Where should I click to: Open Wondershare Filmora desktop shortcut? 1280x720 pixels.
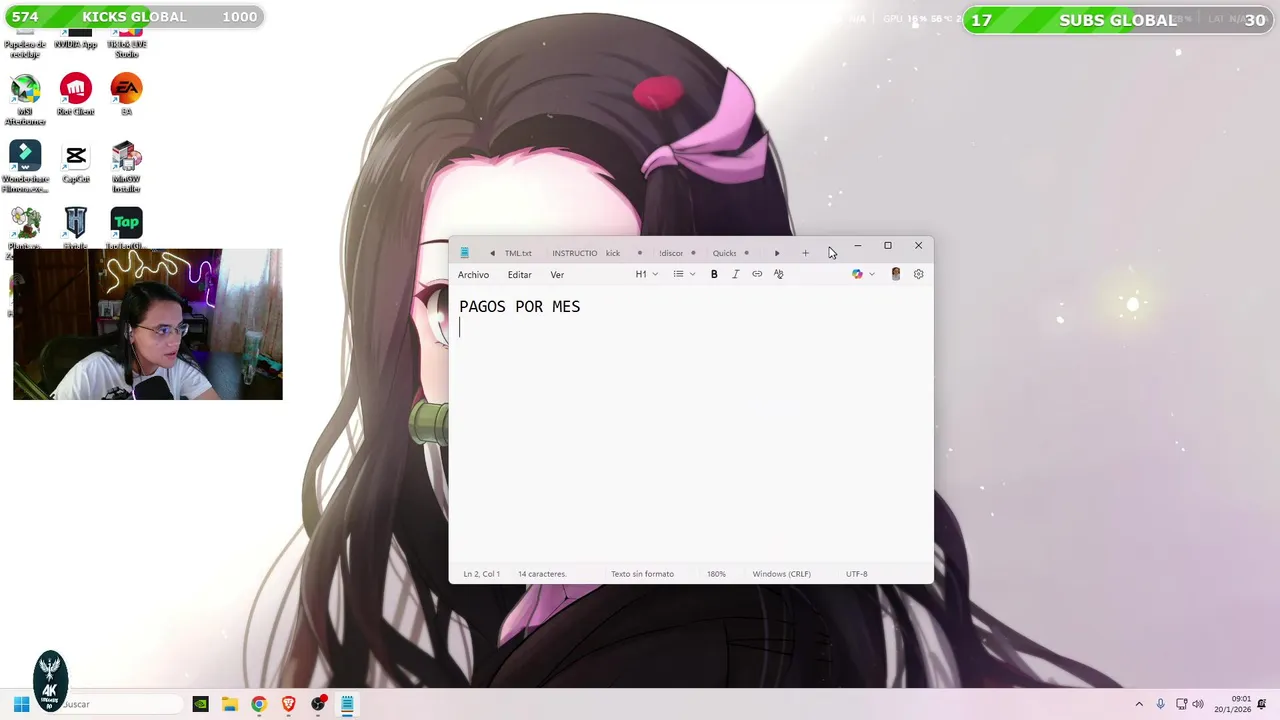coord(25,167)
